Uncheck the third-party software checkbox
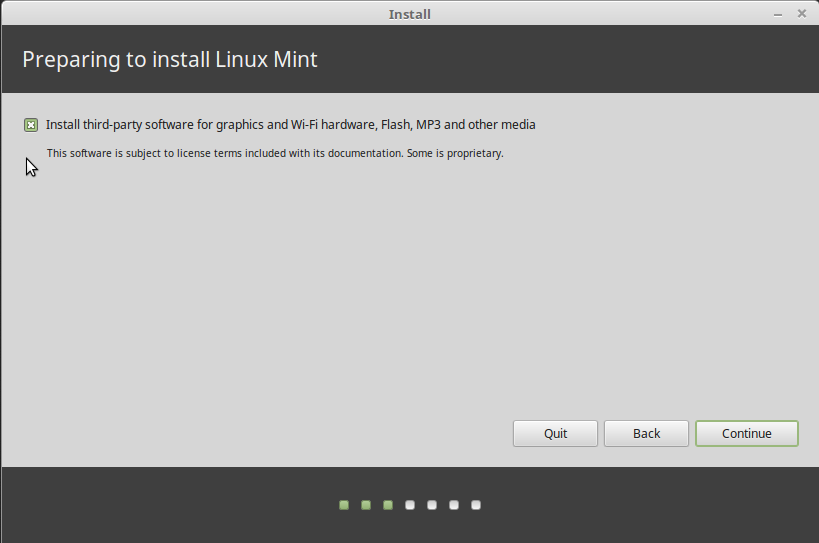The image size is (819, 543). click(x=31, y=125)
